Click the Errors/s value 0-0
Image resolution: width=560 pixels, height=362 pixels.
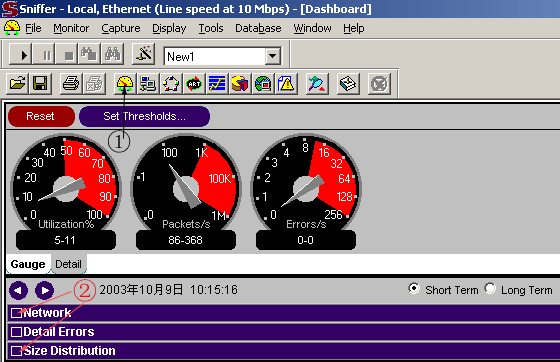point(306,240)
